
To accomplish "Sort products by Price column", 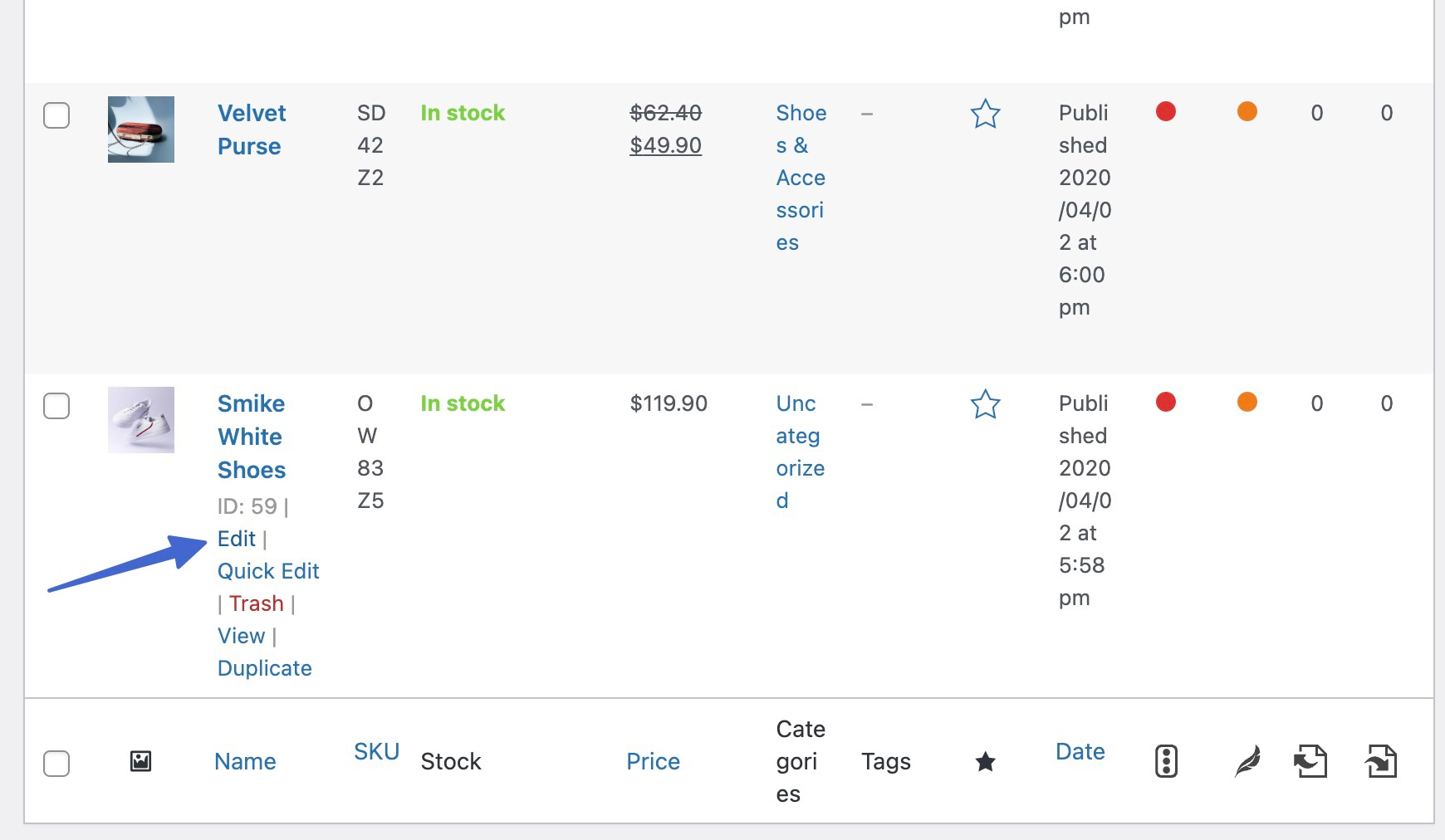I will 654,761.
